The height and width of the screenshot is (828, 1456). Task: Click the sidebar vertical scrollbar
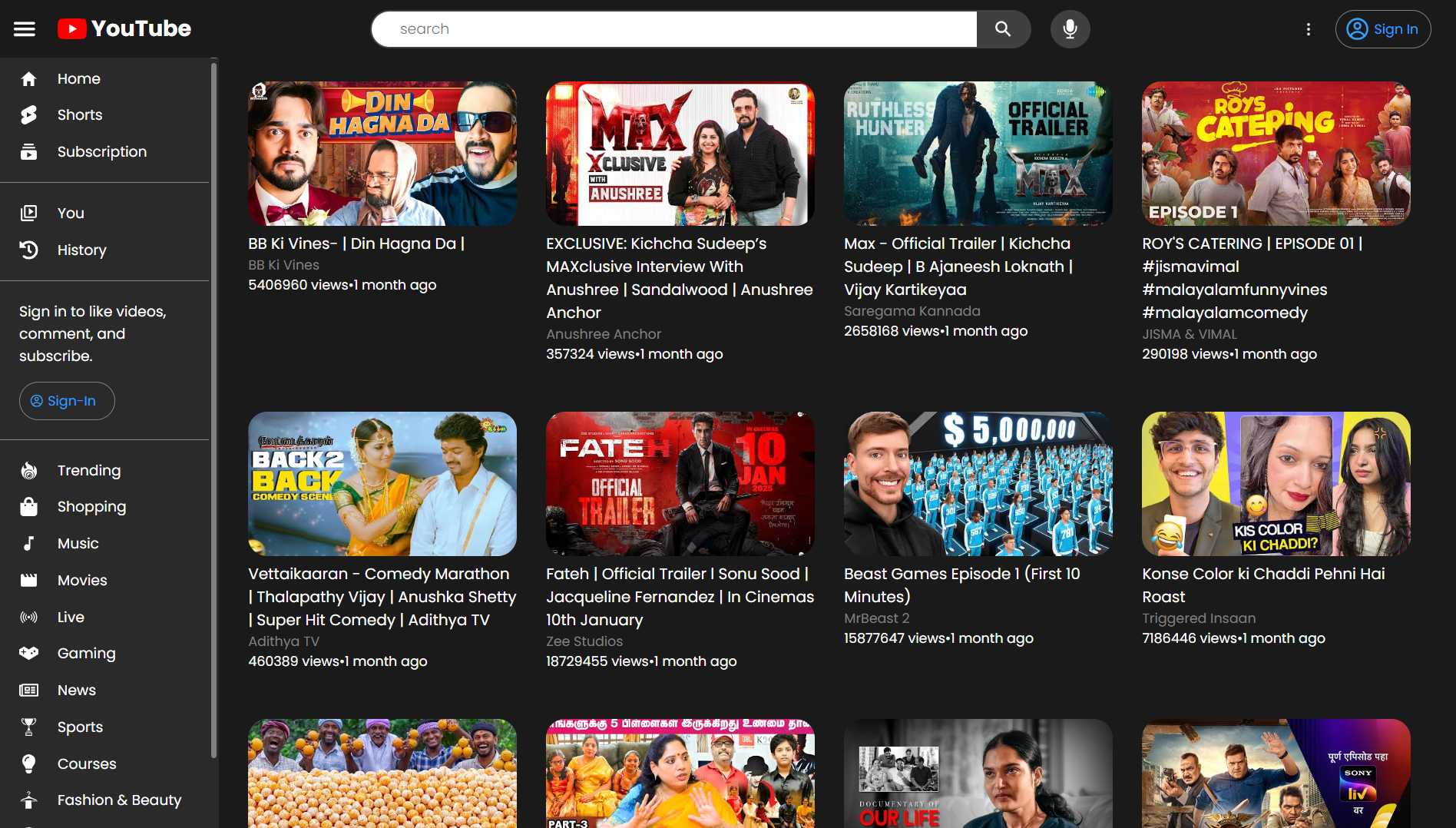(213, 407)
